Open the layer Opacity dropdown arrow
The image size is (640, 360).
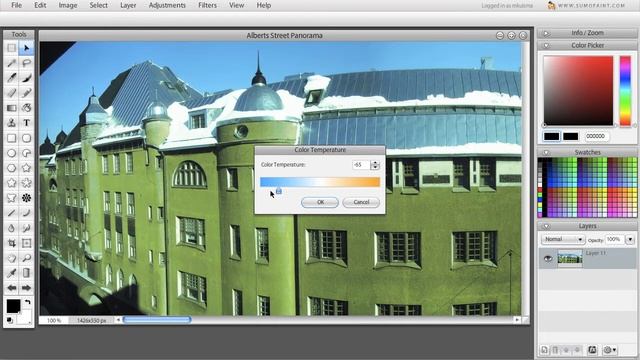click(x=630, y=239)
